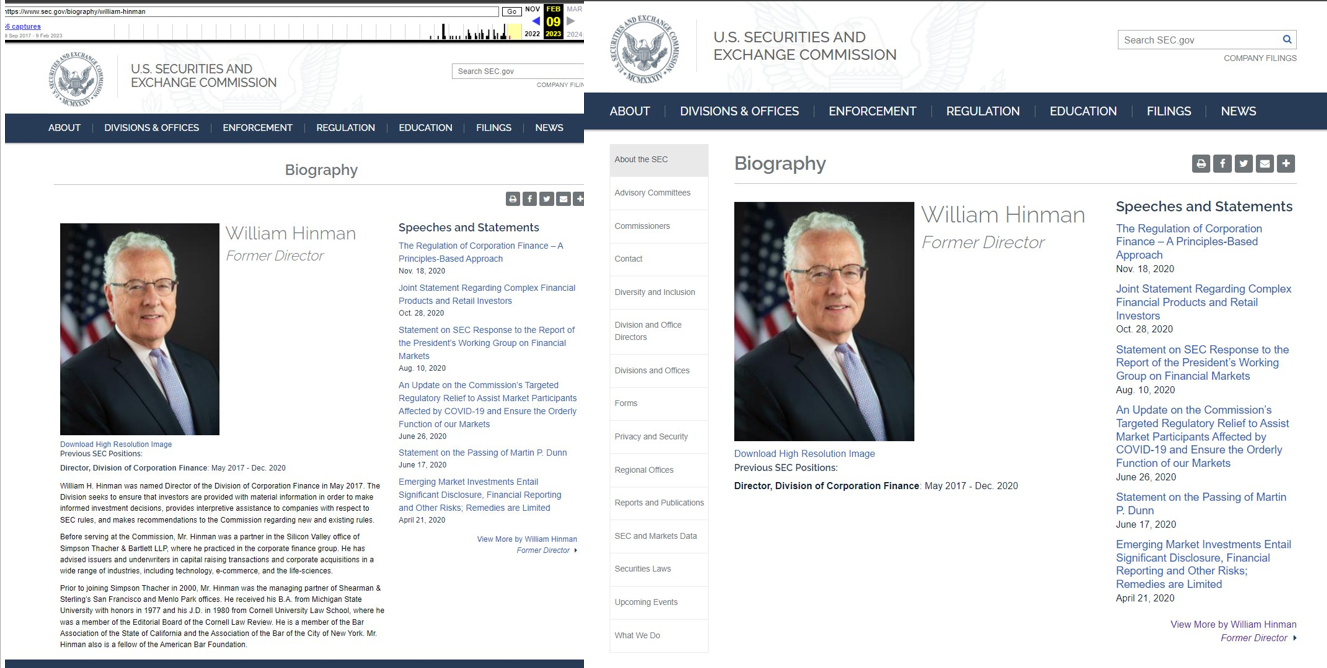Image resolution: width=1327 pixels, height=668 pixels.
Task: Click the SEC seal logo on the right-hand page
Action: click(x=645, y=48)
